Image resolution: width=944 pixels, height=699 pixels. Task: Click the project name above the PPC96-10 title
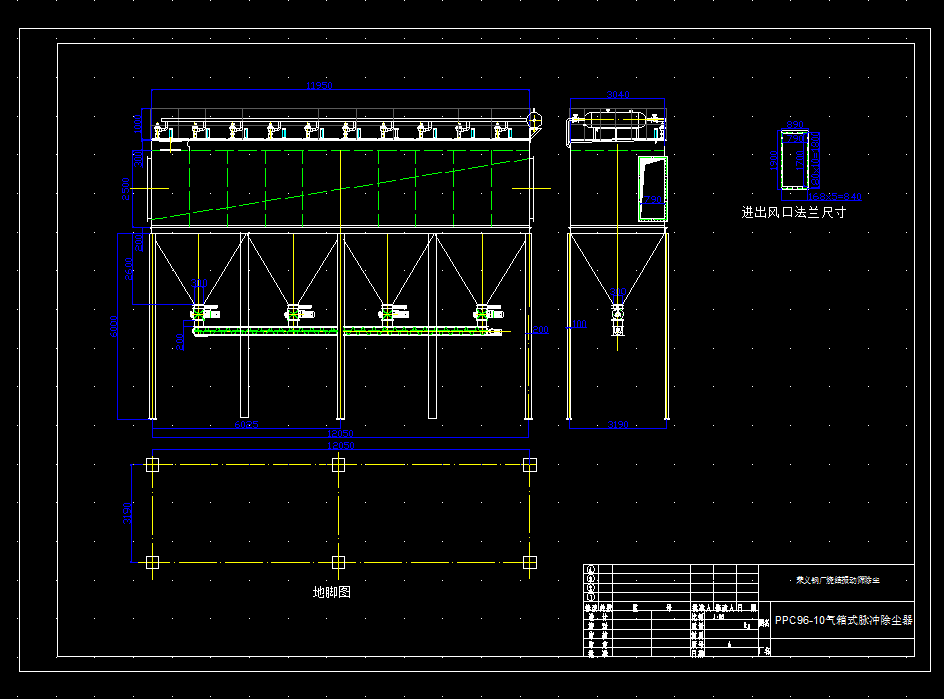pyautogui.click(x=837, y=580)
